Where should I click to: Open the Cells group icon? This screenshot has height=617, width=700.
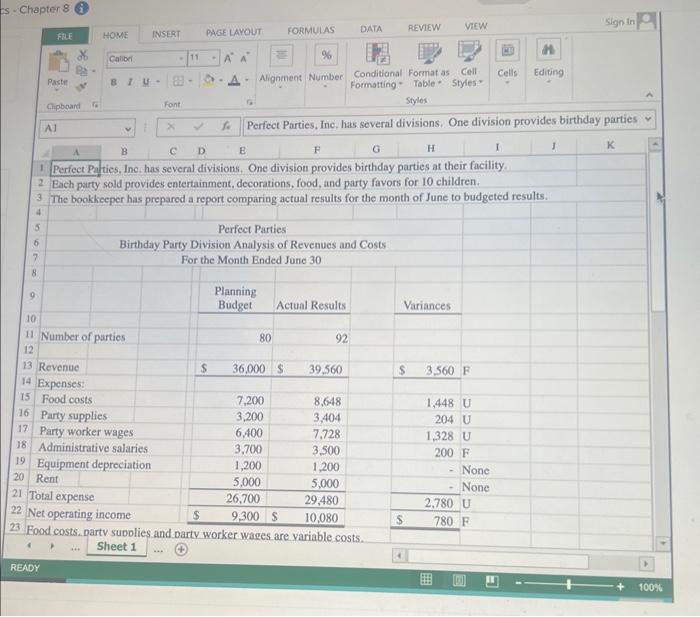click(507, 51)
